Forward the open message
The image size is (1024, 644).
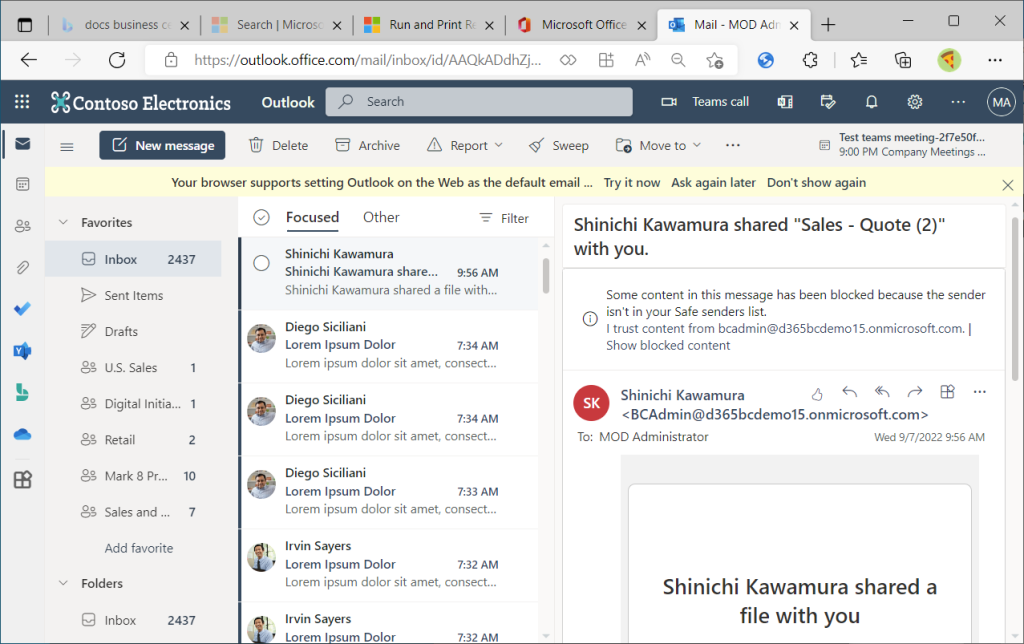[x=915, y=392]
